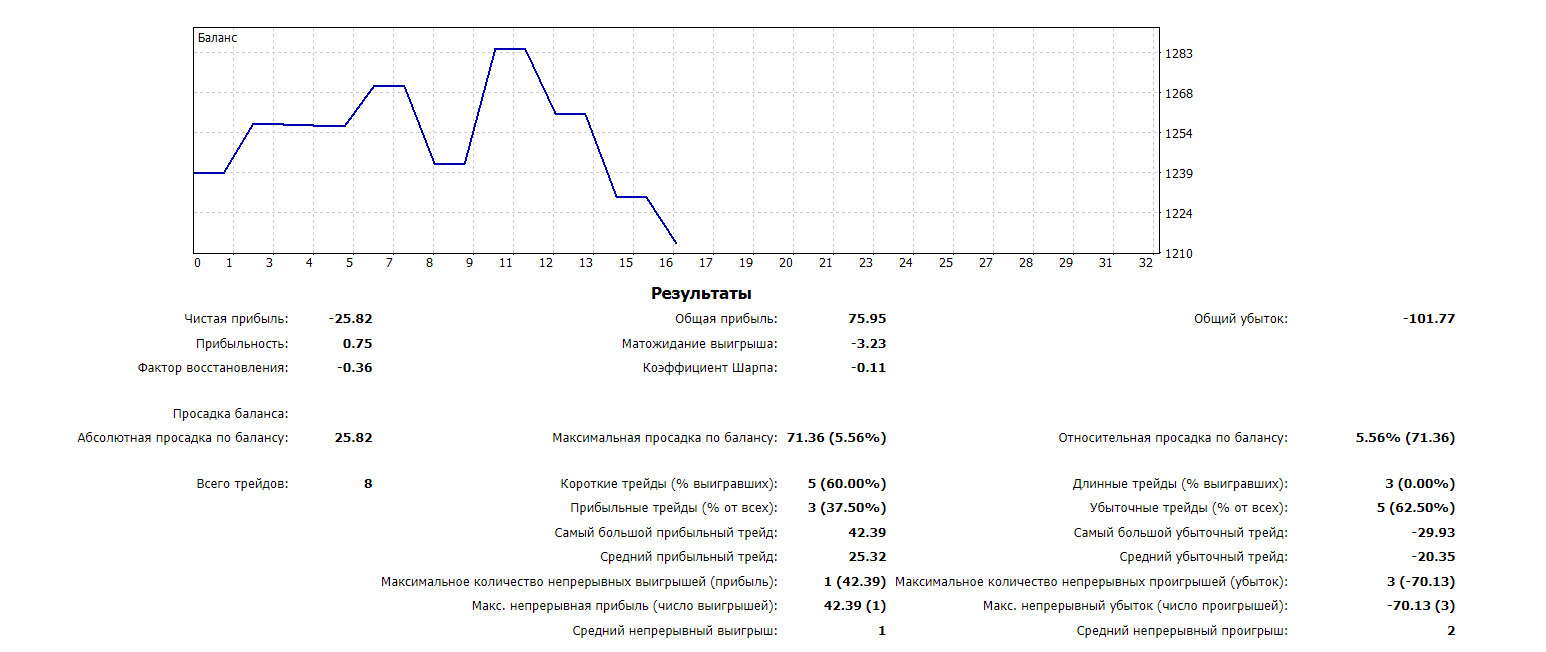Click the "Убыточные трейды (% от всех):" label
The height and width of the screenshot is (652, 1546).
tap(1188, 507)
